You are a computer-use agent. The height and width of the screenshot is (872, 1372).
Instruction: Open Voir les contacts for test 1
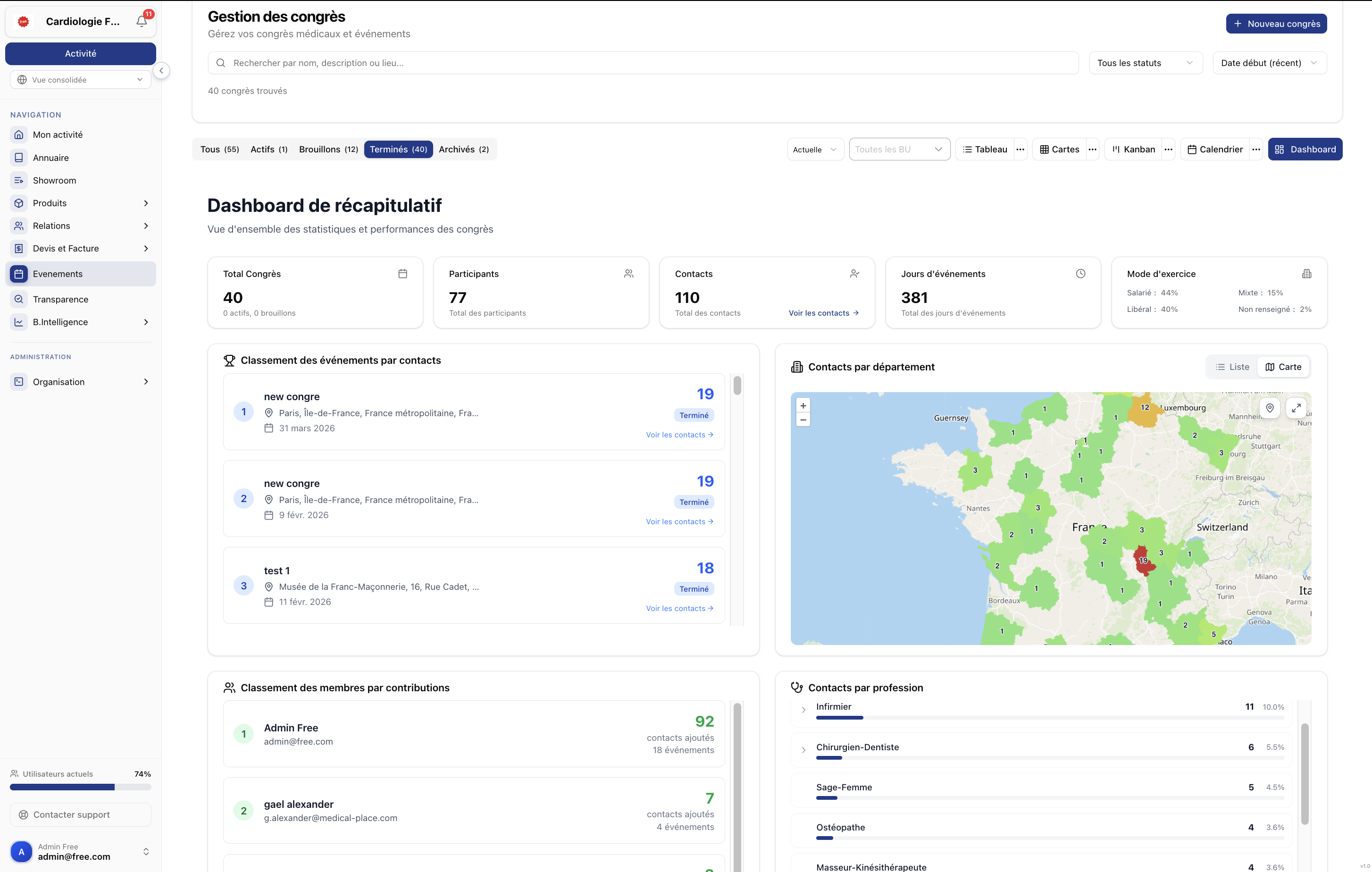[679, 608]
